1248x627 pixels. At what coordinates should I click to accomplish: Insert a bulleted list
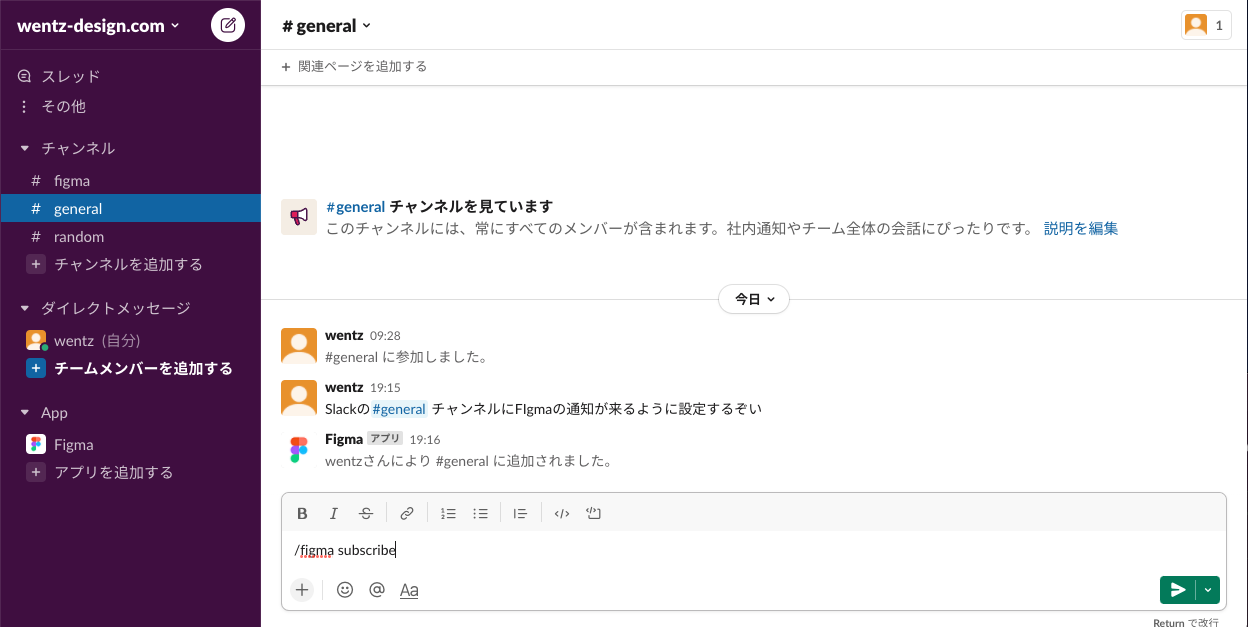pyautogui.click(x=480, y=514)
